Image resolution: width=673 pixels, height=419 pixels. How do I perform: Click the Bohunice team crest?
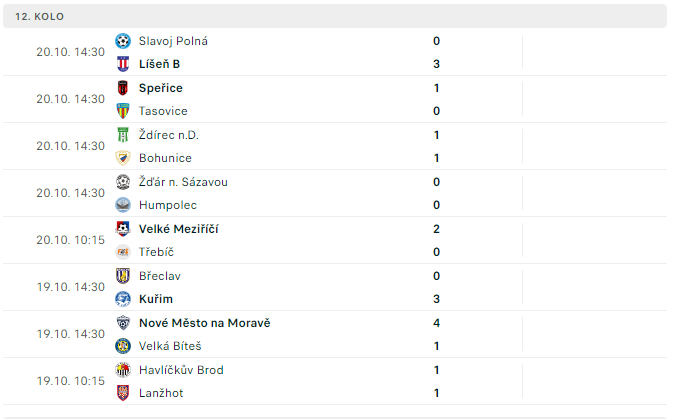coord(123,158)
